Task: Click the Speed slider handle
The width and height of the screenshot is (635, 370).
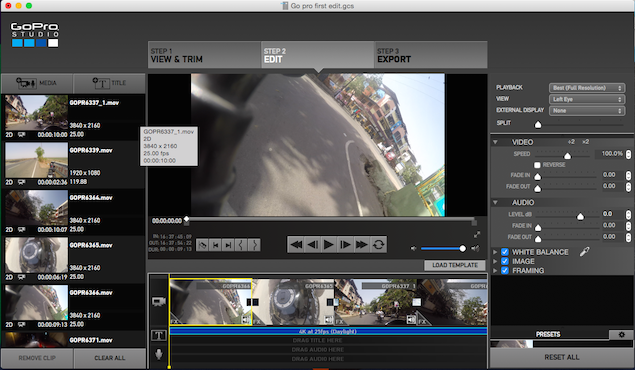Action: (567, 155)
